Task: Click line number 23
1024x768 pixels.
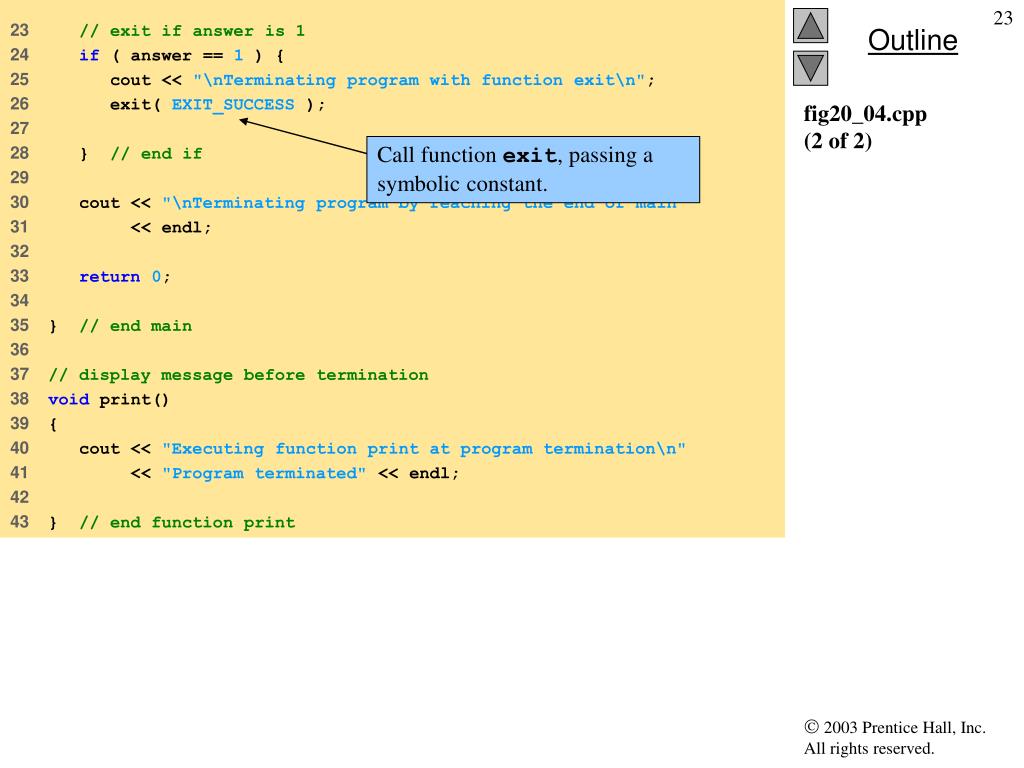Action: (x=20, y=31)
